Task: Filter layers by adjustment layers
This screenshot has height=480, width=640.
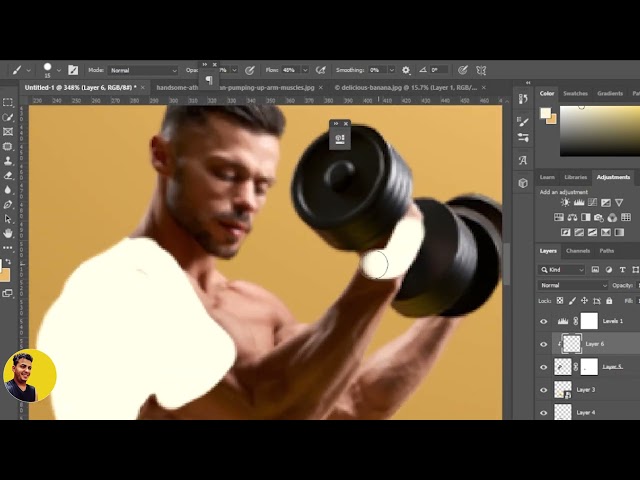Action: point(609,269)
